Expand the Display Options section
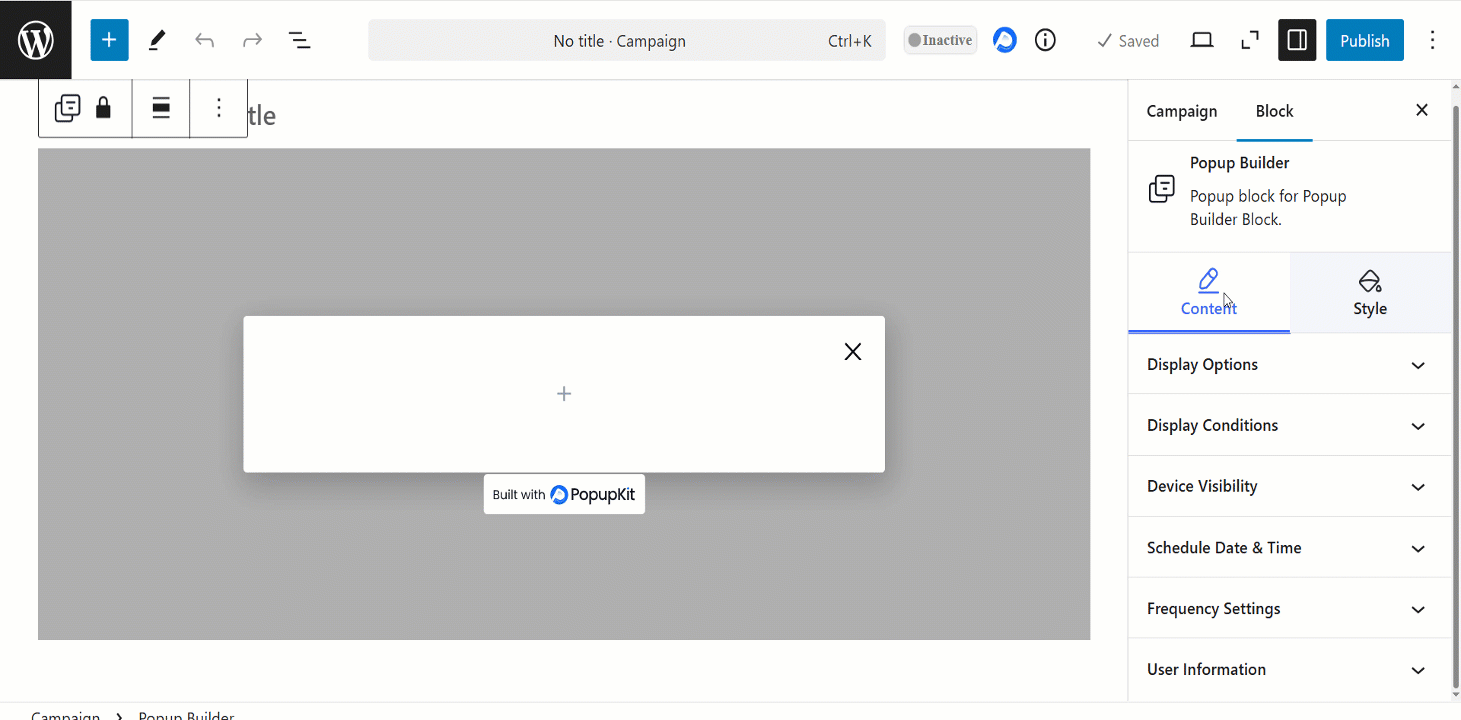This screenshot has height=720, width=1461. pyautogui.click(x=1289, y=364)
